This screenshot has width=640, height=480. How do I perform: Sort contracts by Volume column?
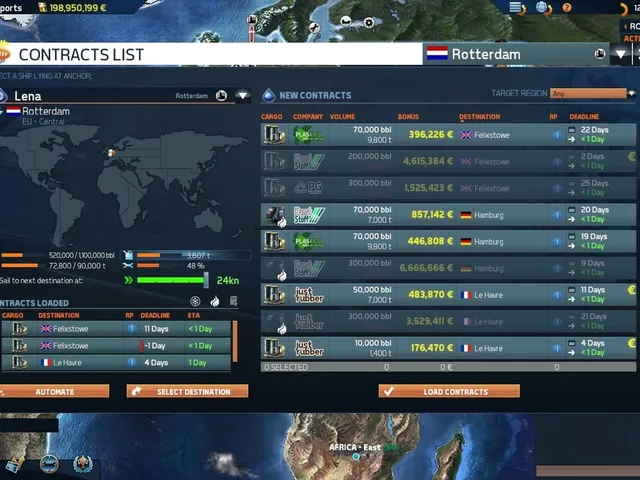342,117
